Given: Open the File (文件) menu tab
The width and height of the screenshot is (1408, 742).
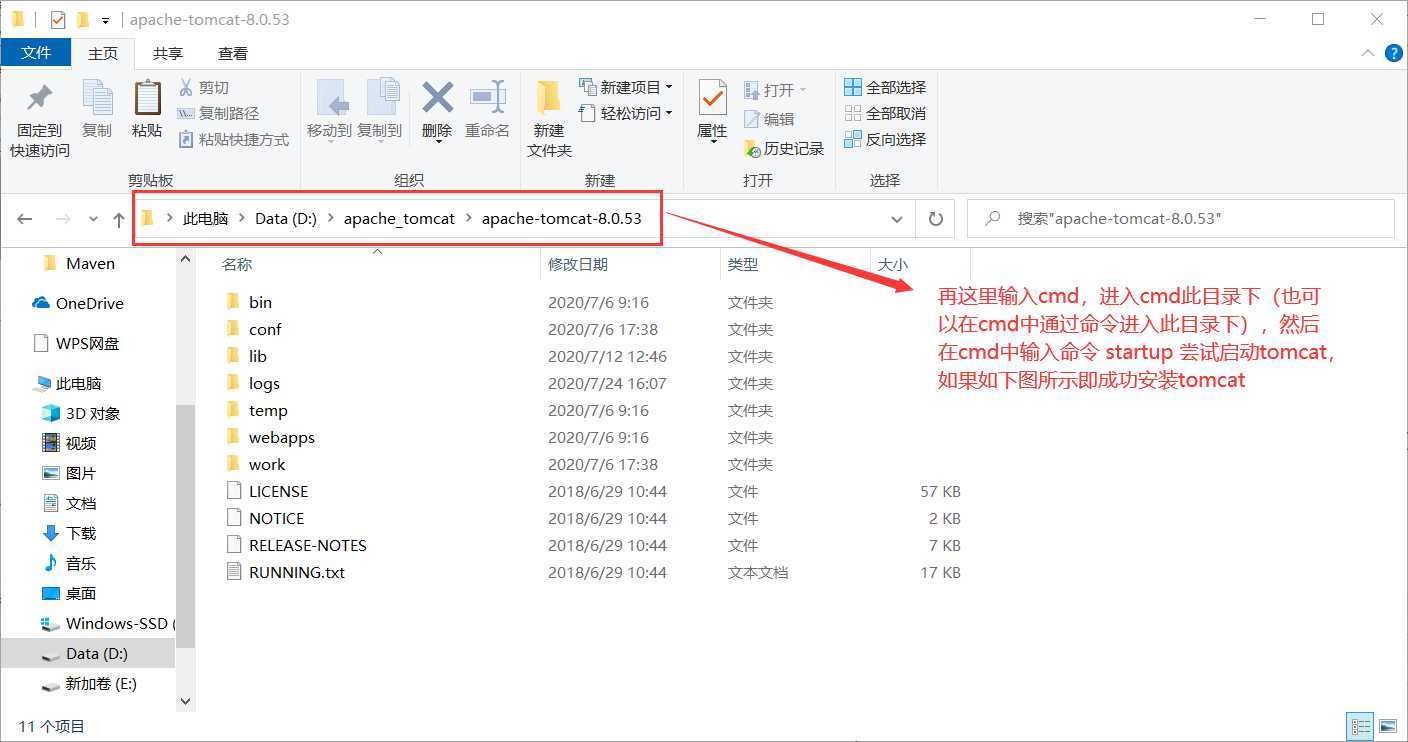Looking at the screenshot, I should tap(36, 53).
